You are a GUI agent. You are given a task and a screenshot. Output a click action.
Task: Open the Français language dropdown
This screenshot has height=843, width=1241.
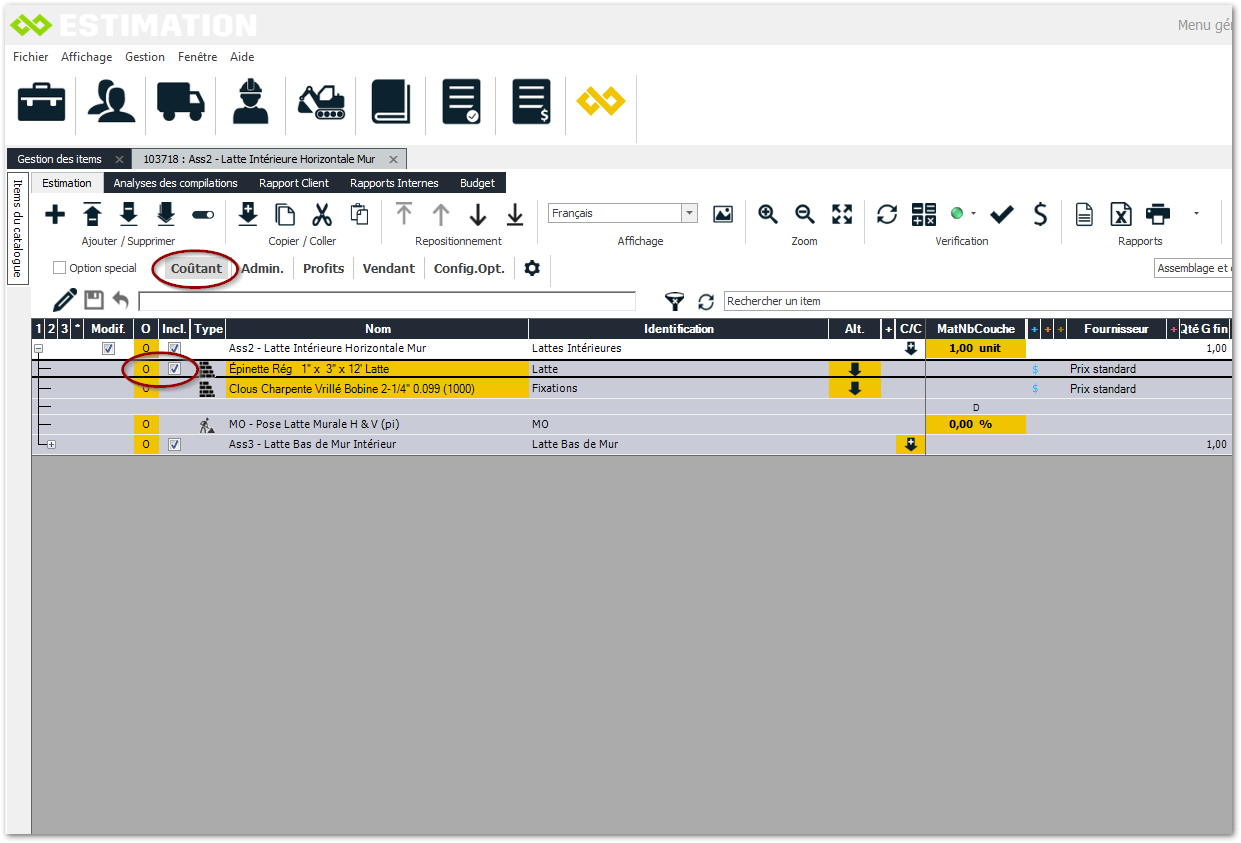click(x=689, y=213)
